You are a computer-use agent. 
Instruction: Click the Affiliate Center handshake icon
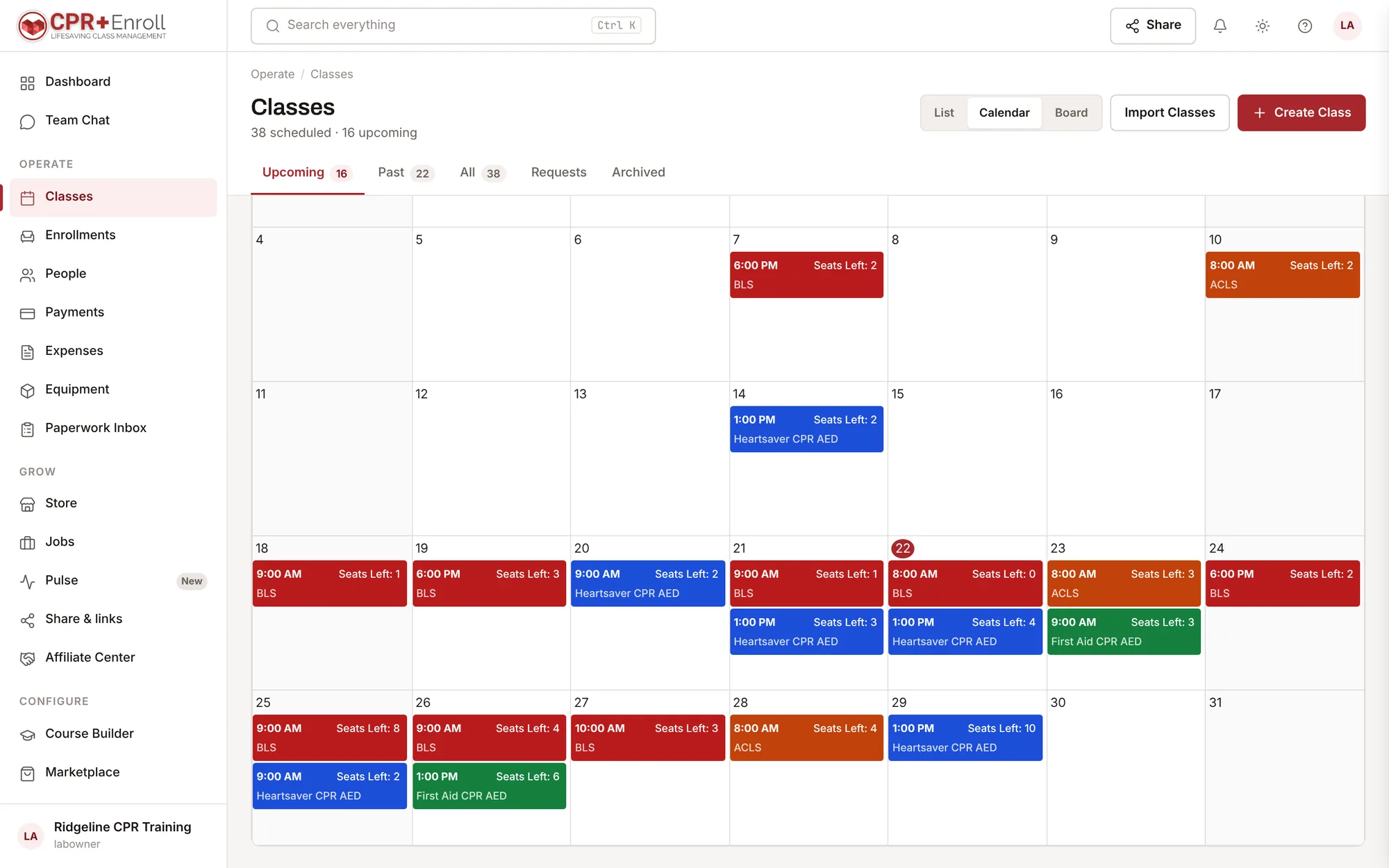point(27,659)
